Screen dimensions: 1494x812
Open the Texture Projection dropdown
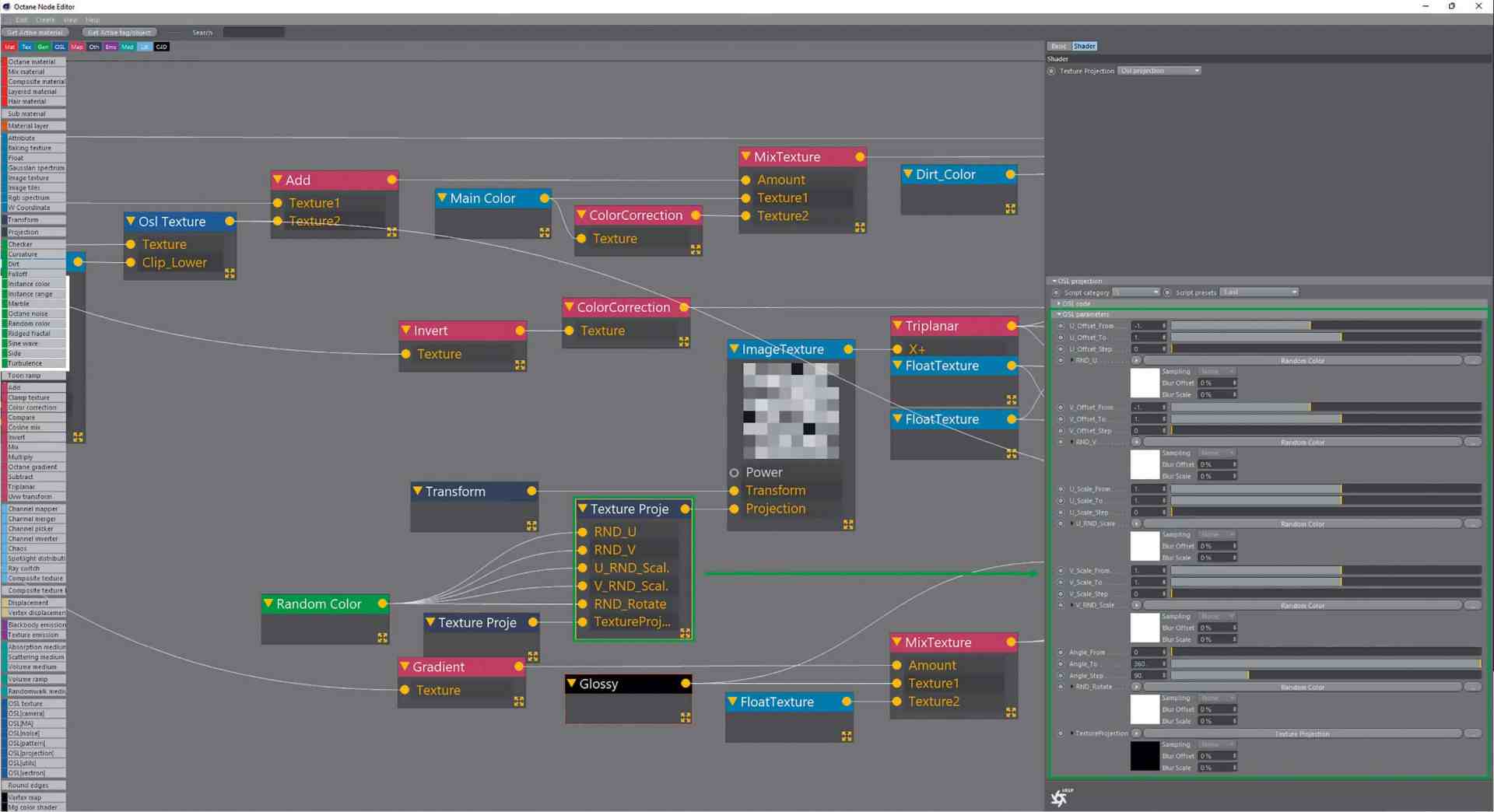coord(1159,71)
